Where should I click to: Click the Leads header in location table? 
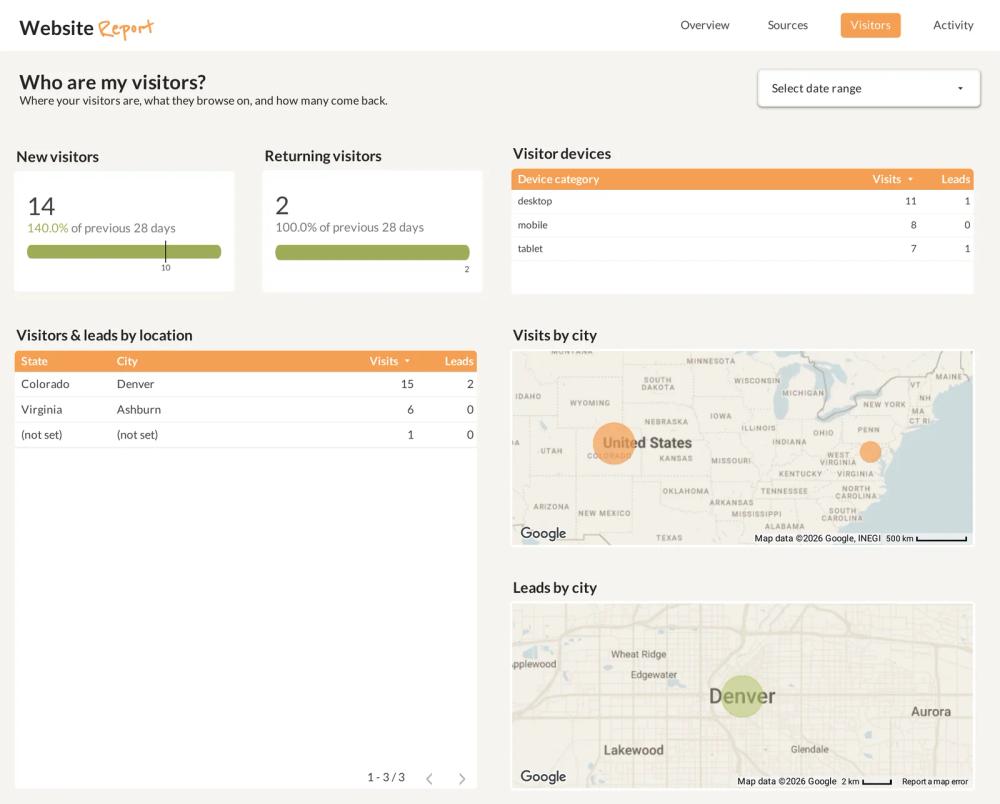pyautogui.click(x=459, y=361)
